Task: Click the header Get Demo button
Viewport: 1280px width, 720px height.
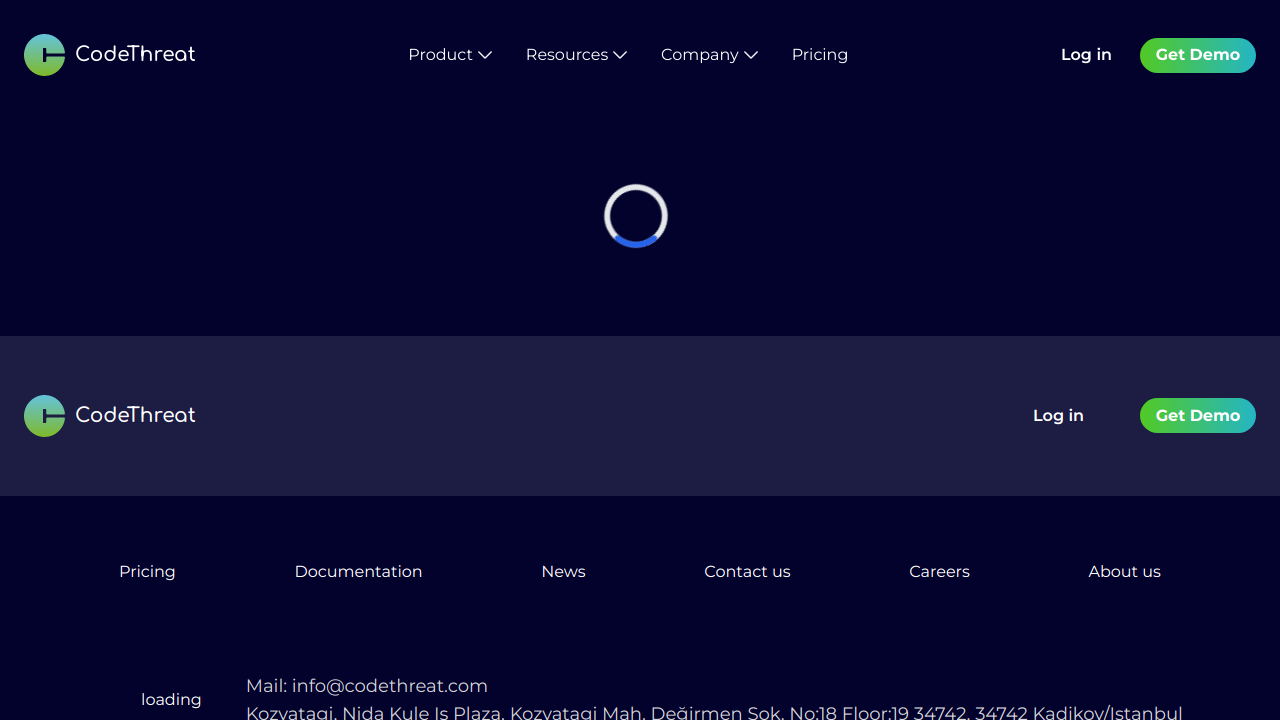Action: [1198, 55]
